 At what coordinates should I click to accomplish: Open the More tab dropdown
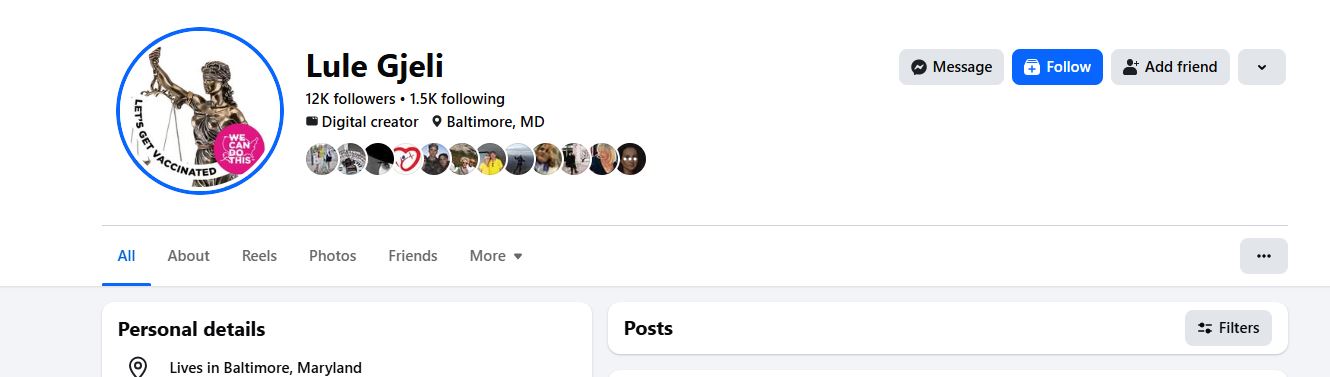tap(496, 256)
